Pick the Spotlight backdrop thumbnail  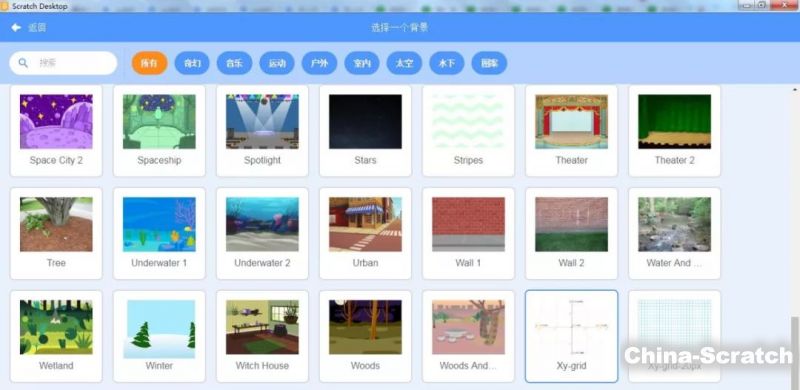coord(262,121)
